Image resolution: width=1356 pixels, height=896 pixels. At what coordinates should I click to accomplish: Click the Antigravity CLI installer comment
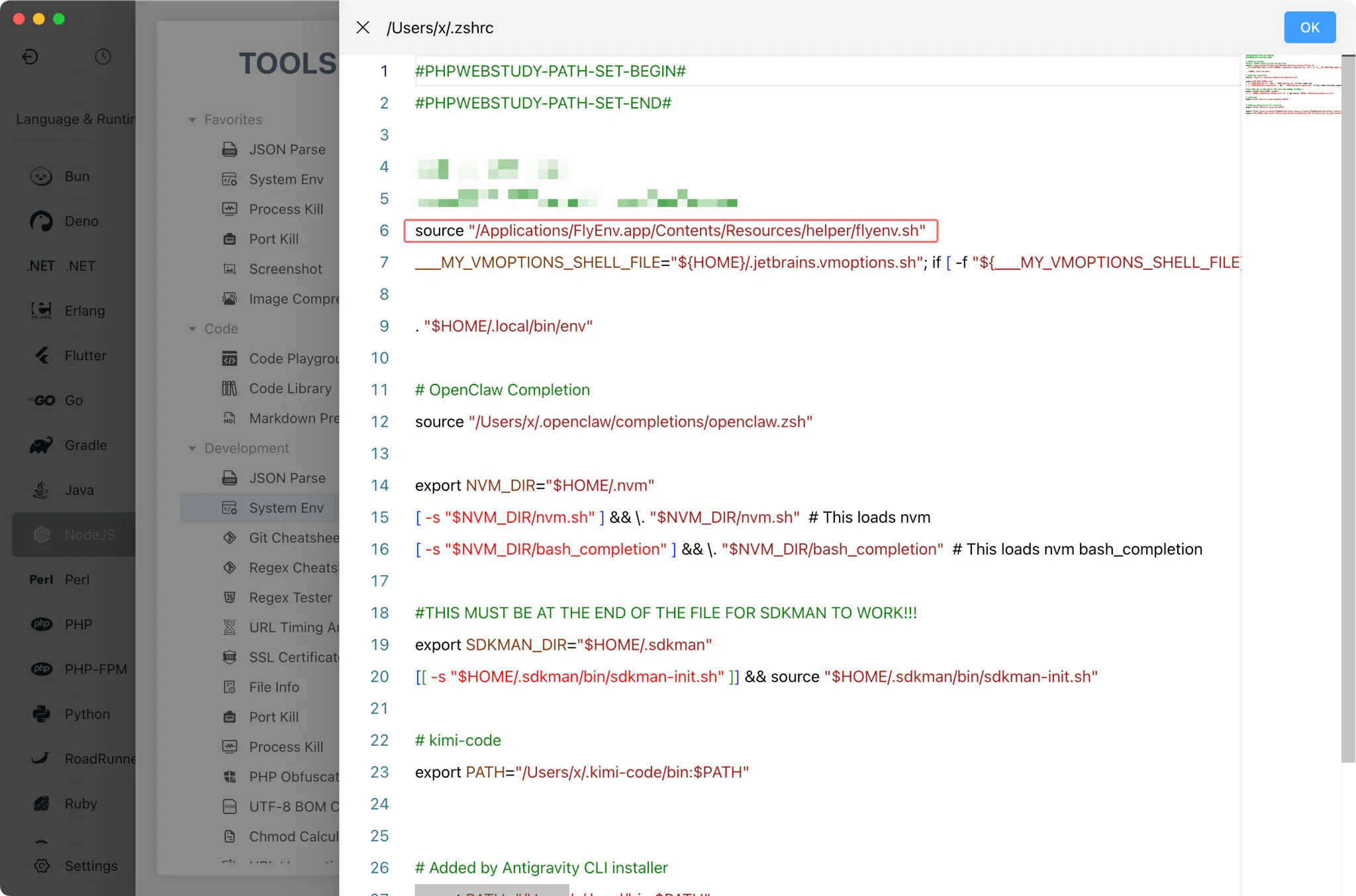point(542,868)
